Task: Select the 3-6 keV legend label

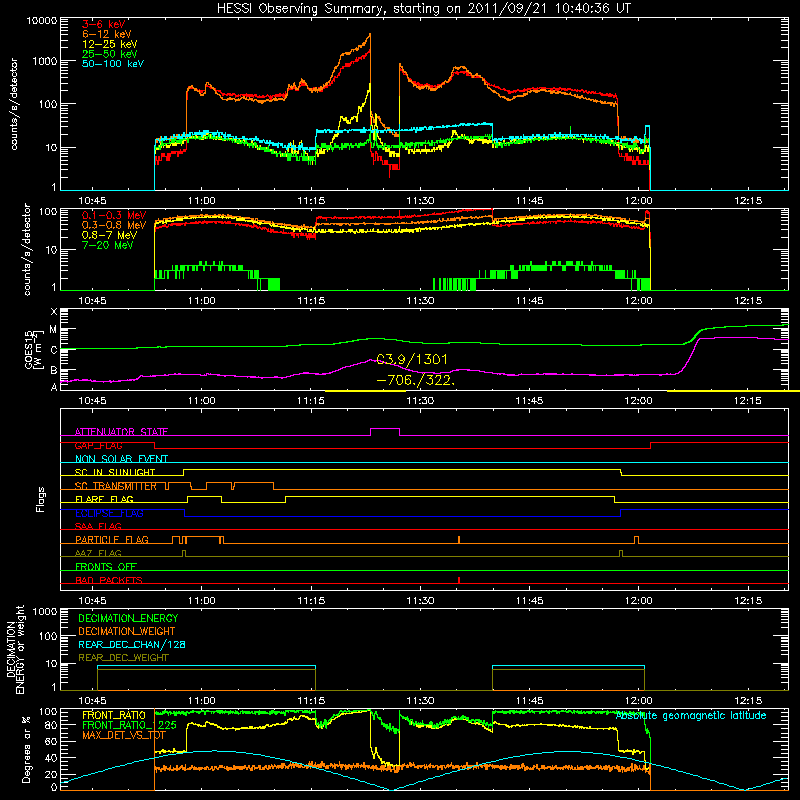Action: coord(104,24)
